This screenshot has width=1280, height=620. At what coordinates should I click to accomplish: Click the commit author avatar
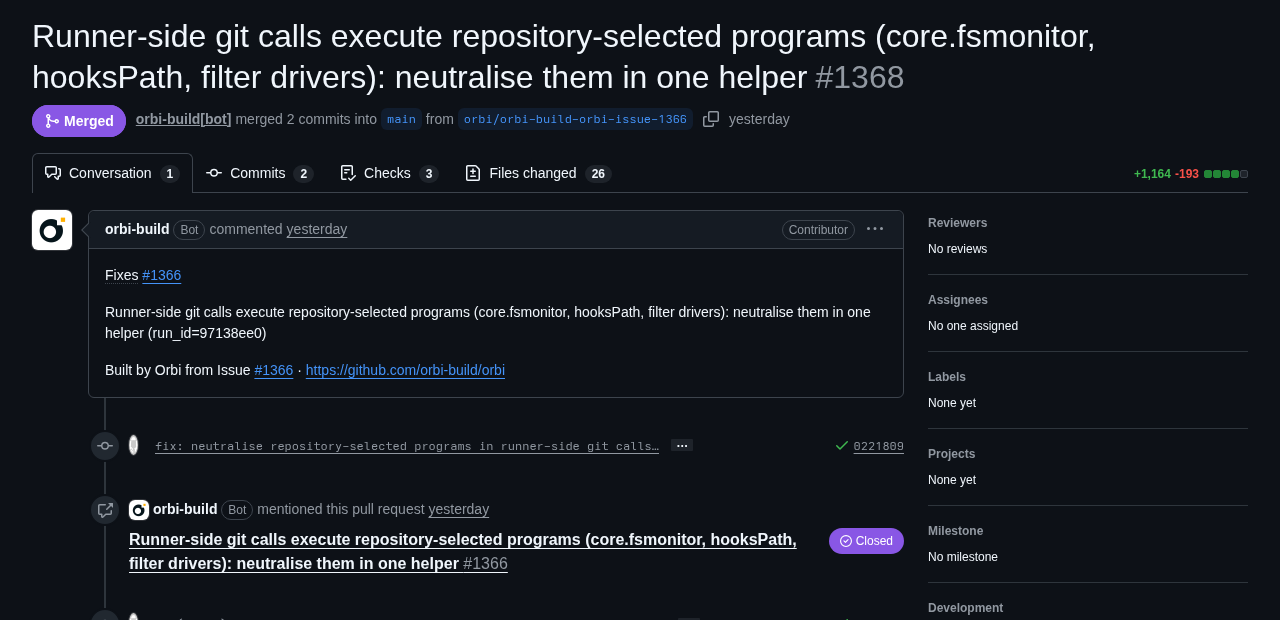coord(133,445)
